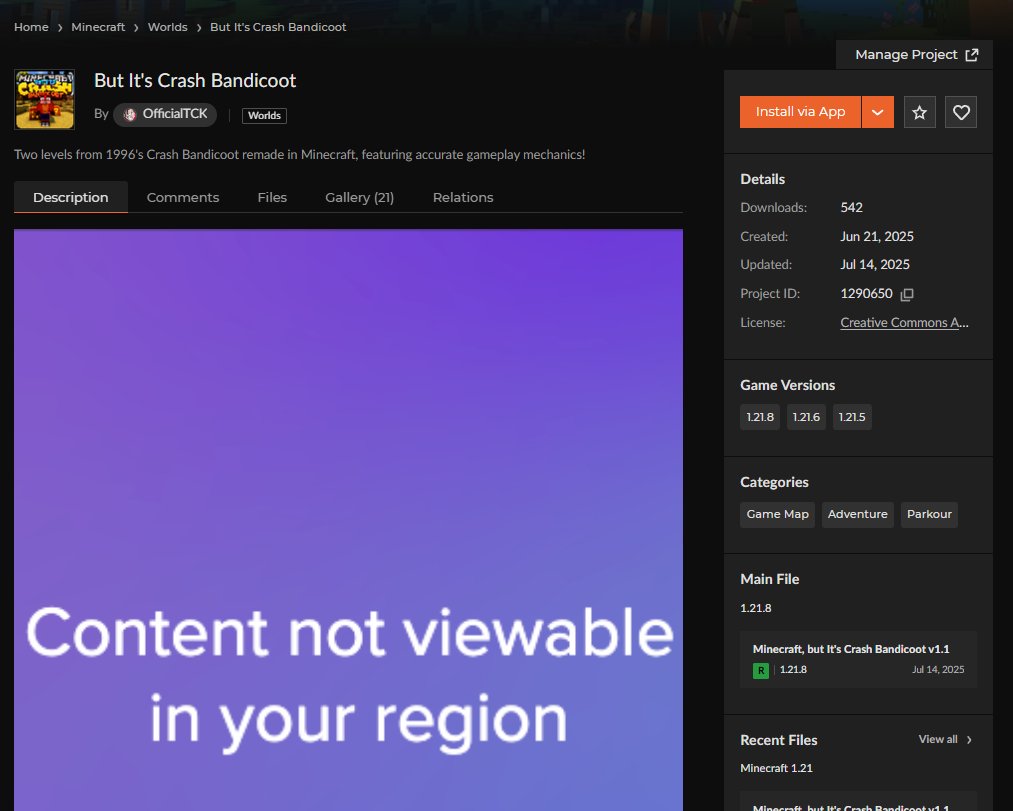Click the downloads count 542

coord(851,207)
